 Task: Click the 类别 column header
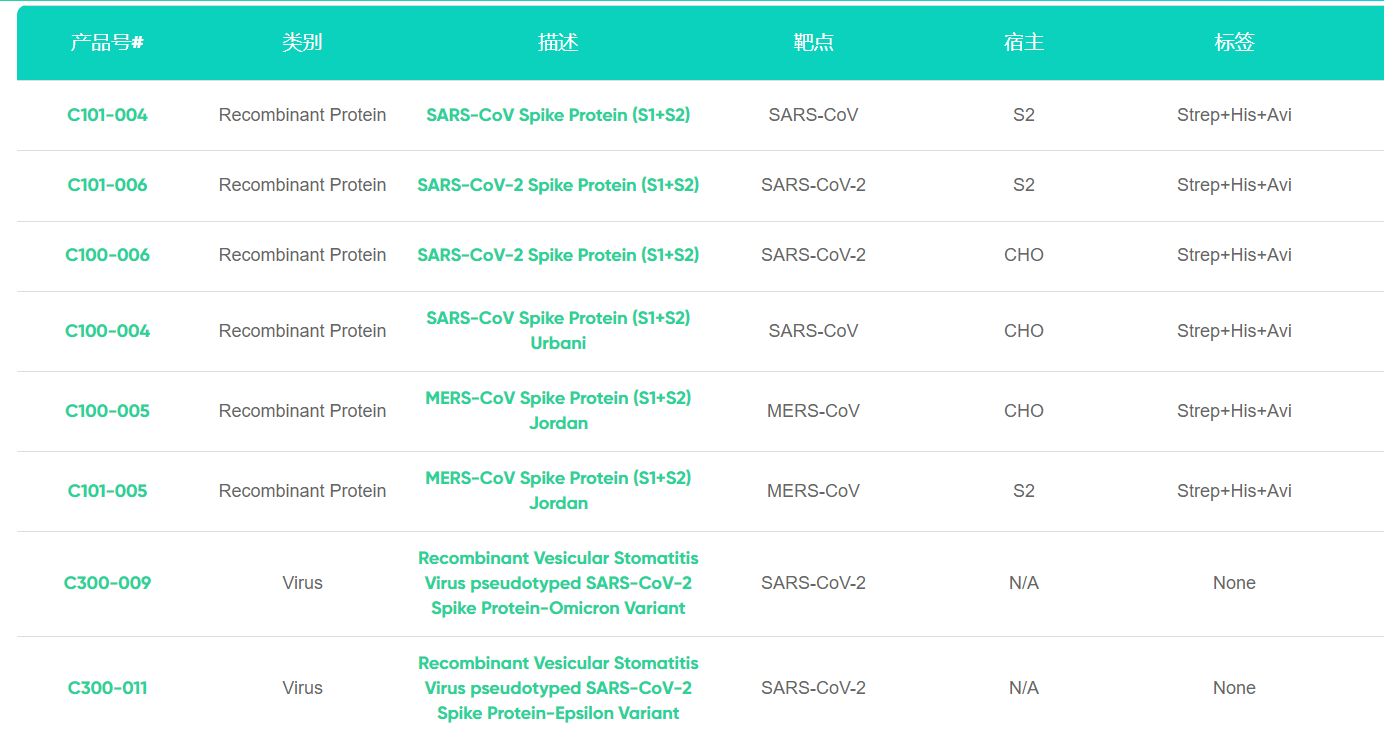[x=302, y=43]
